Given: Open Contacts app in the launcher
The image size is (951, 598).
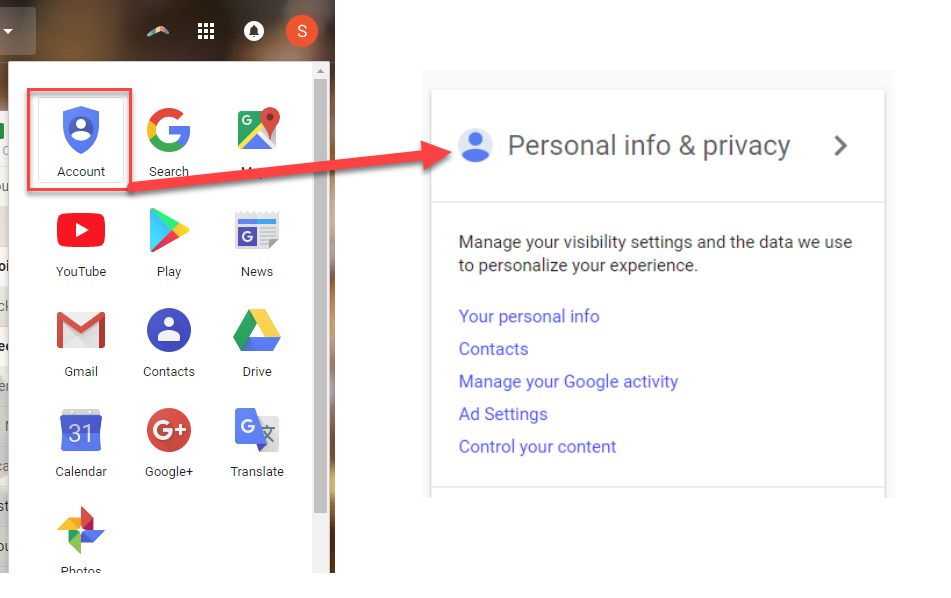Looking at the screenshot, I should click(169, 343).
